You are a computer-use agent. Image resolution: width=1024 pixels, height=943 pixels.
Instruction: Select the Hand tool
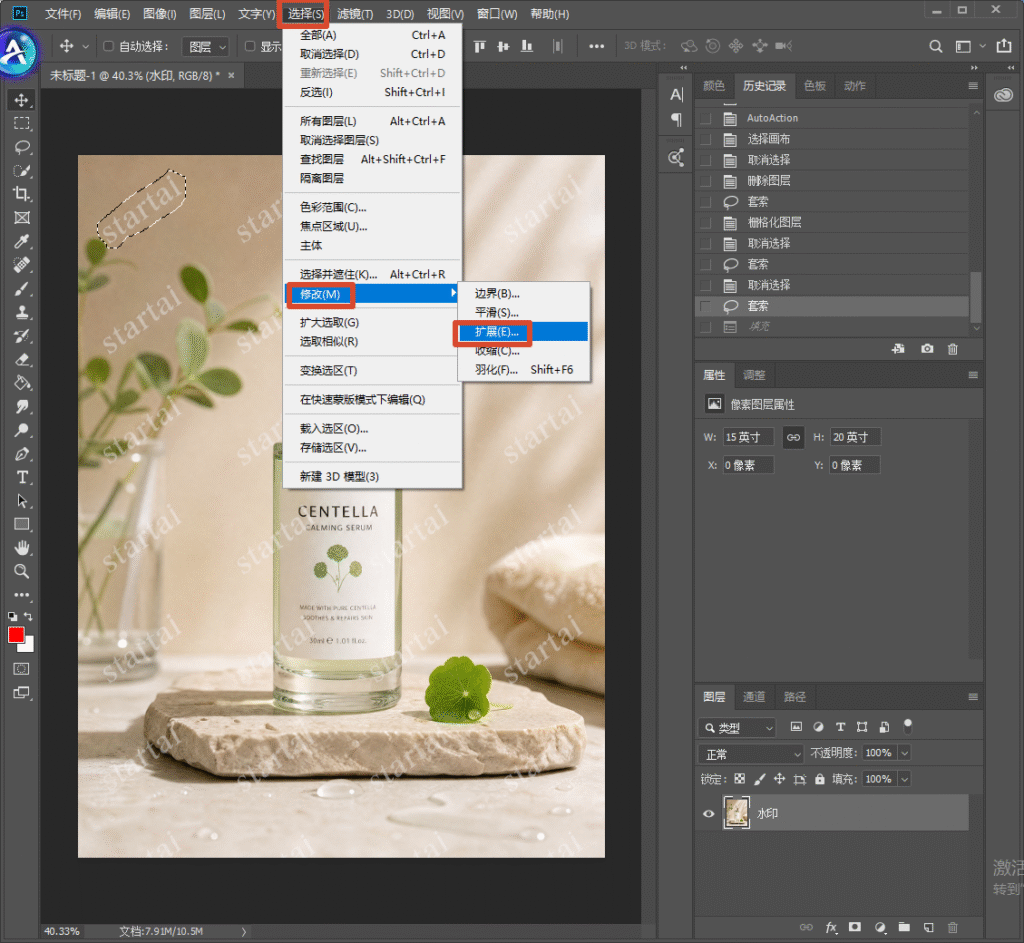(x=22, y=548)
